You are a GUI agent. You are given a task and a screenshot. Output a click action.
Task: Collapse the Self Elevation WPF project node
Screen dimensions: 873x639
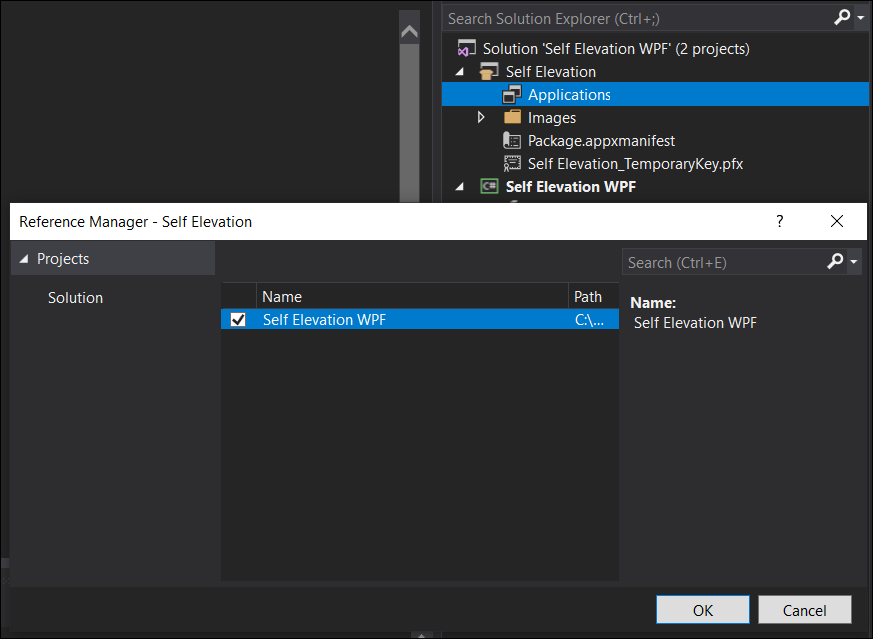(459, 187)
